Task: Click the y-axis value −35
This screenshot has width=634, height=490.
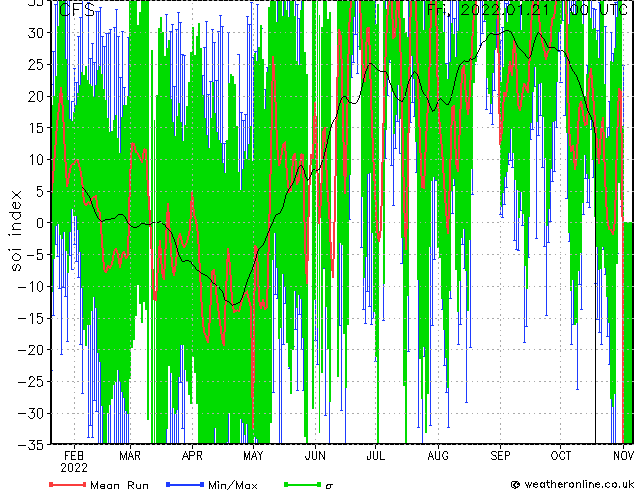Action: point(31,445)
